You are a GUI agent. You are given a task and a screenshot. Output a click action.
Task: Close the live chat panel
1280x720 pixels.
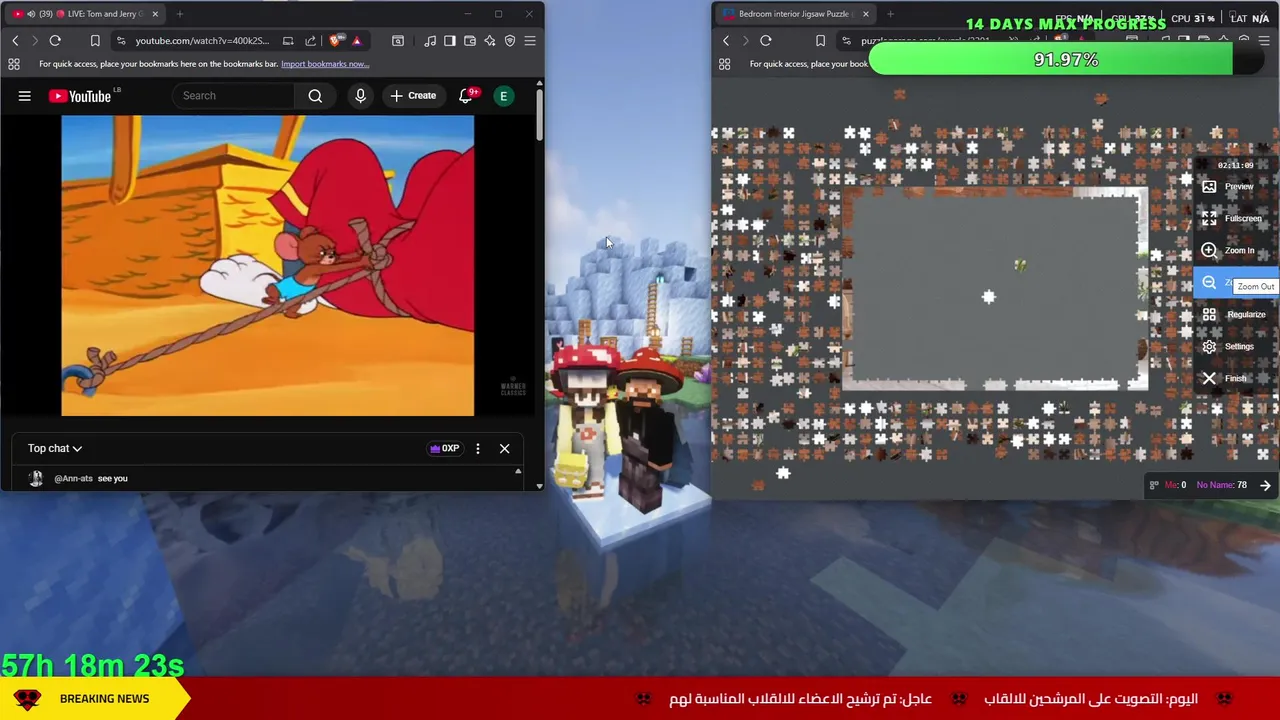(x=505, y=449)
